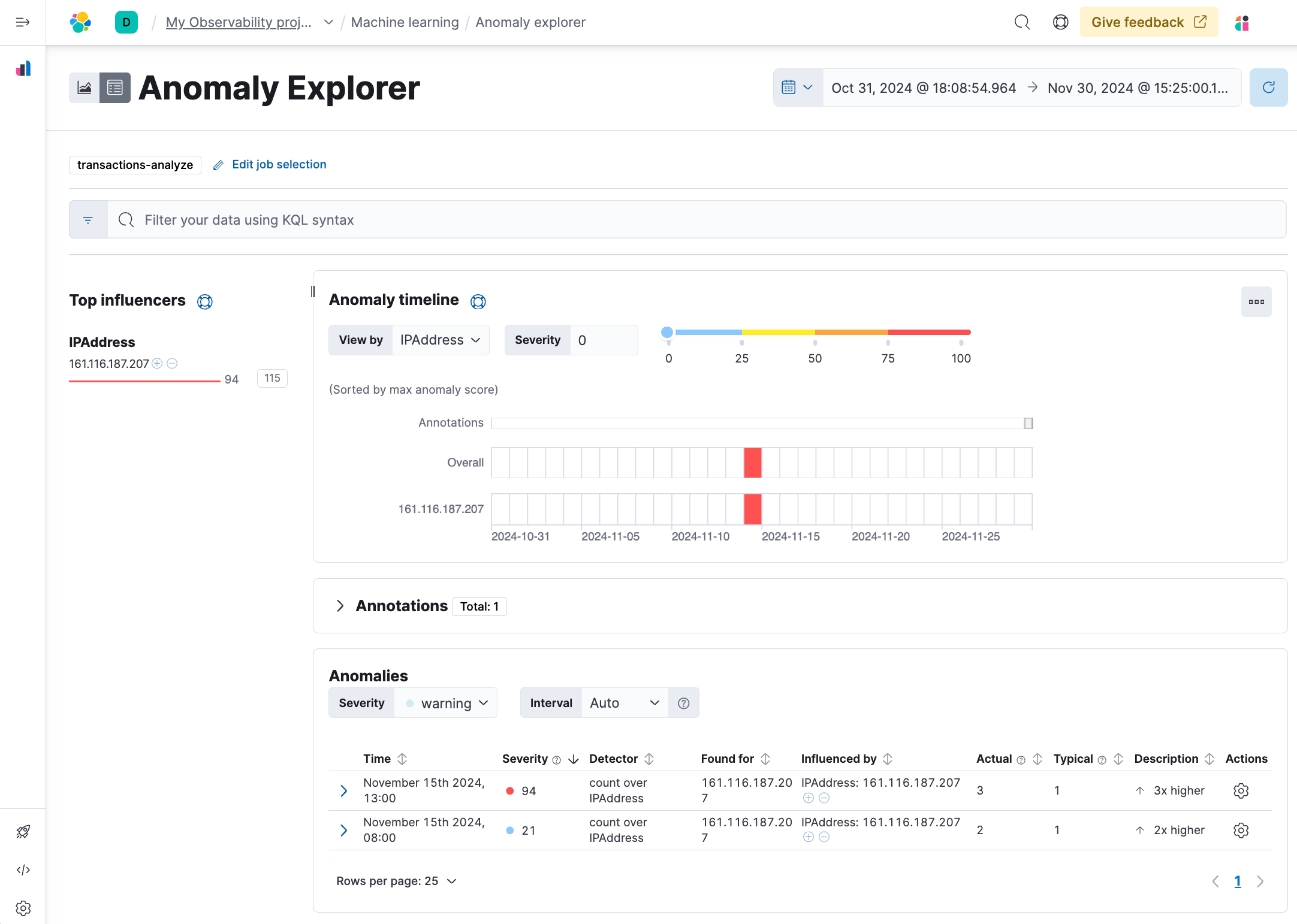This screenshot has height=924, width=1297.
Task: Open Anomalies severity warning dropdown
Action: (x=446, y=703)
